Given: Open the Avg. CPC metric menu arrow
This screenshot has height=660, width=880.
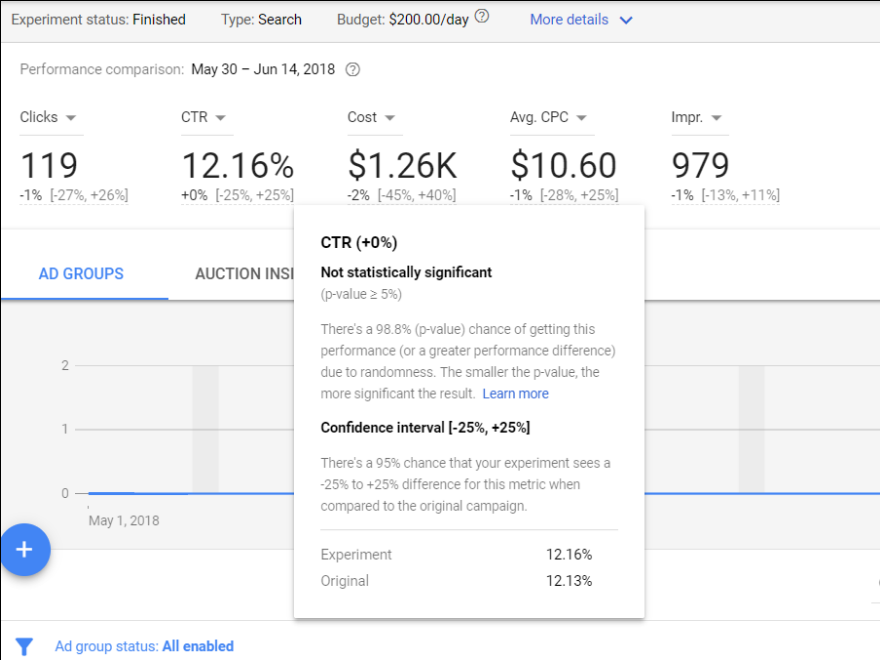Looking at the screenshot, I should (x=581, y=117).
